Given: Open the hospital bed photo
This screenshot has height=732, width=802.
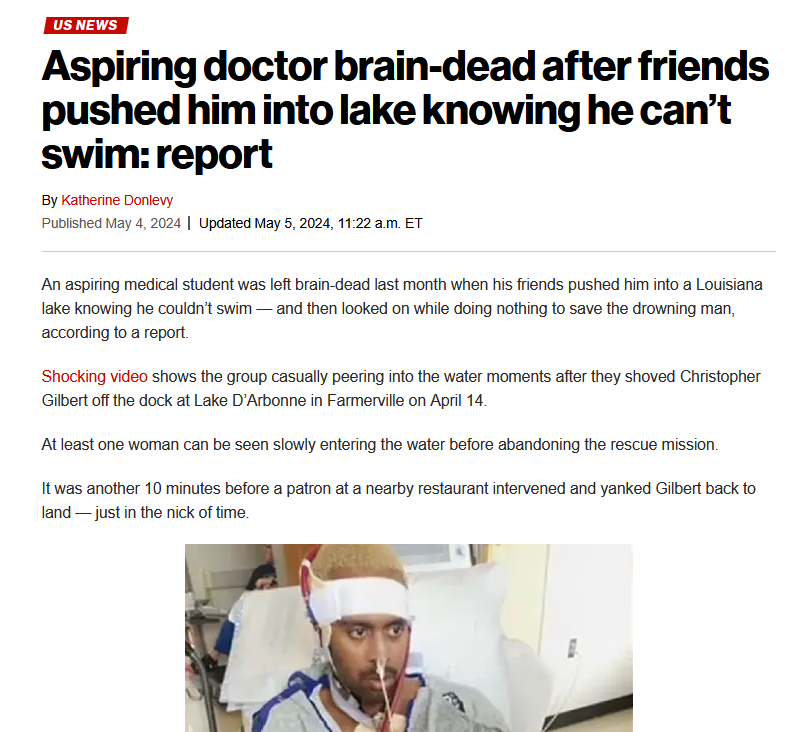Looking at the screenshot, I should click(x=409, y=638).
